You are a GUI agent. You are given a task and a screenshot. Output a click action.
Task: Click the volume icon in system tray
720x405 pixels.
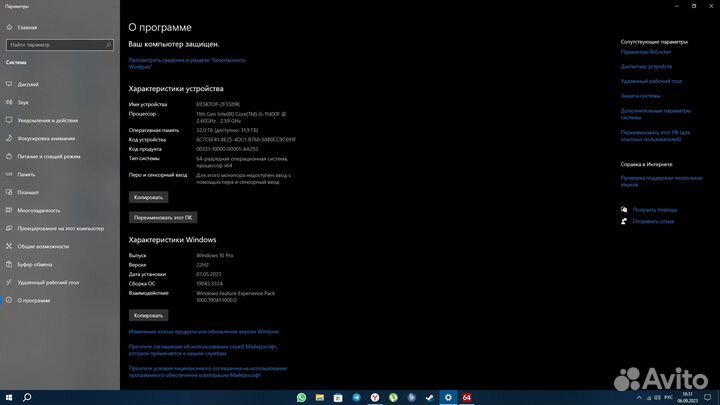click(658, 398)
